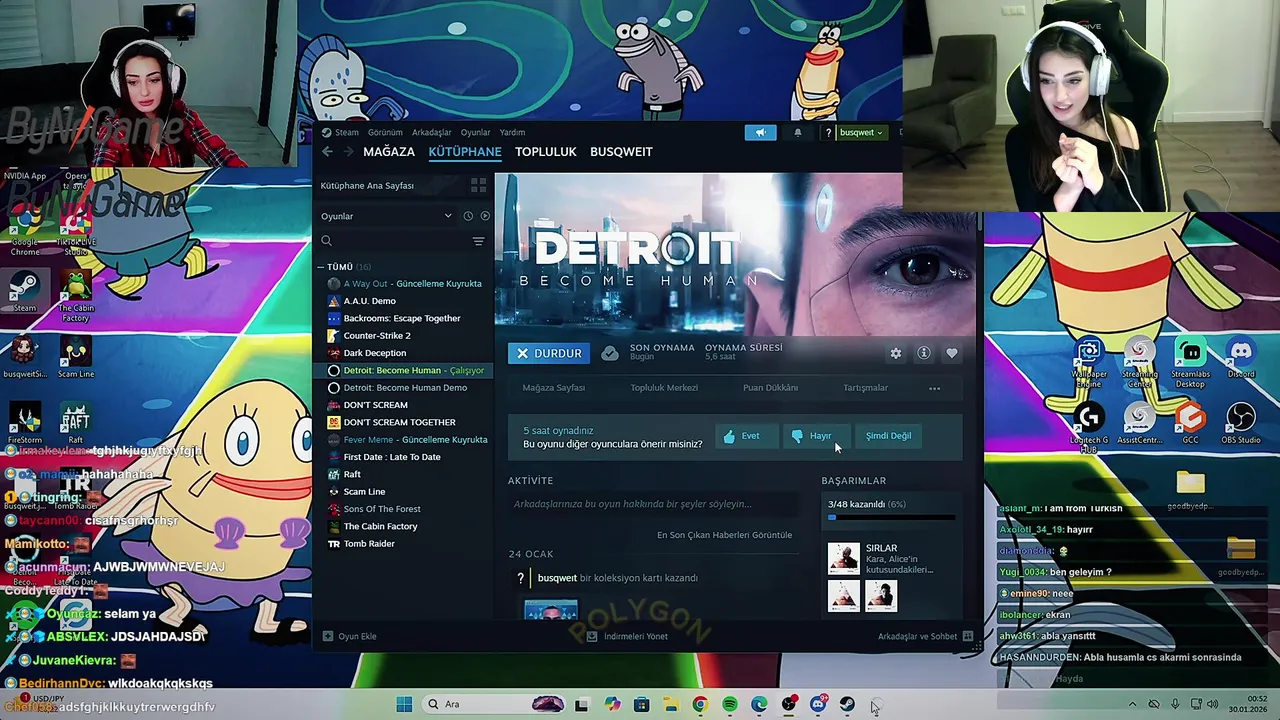Click Oyun Ekle plus button
Image resolution: width=1280 pixels, height=720 pixels.
(x=349, y=636)
